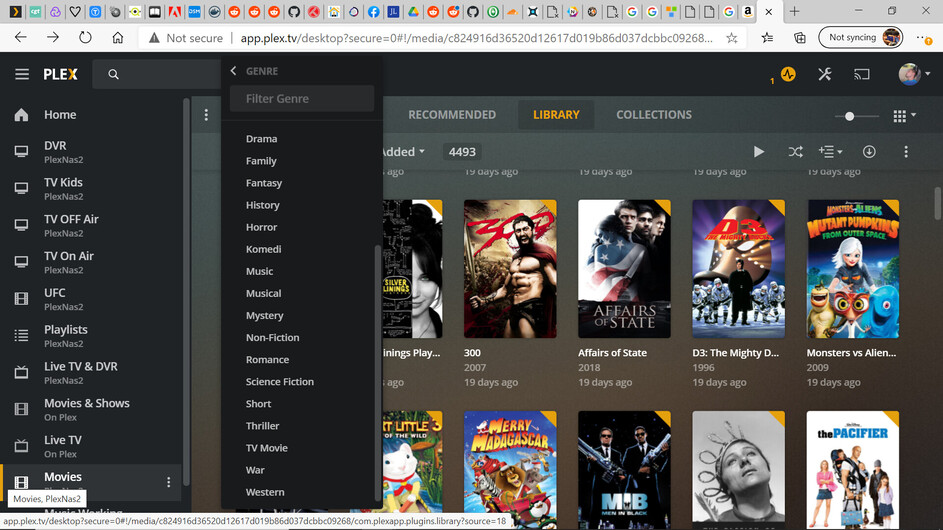This screenshot has width=943, height=530.
Task: Click the cast to device icon
Action: click(862, 74)
